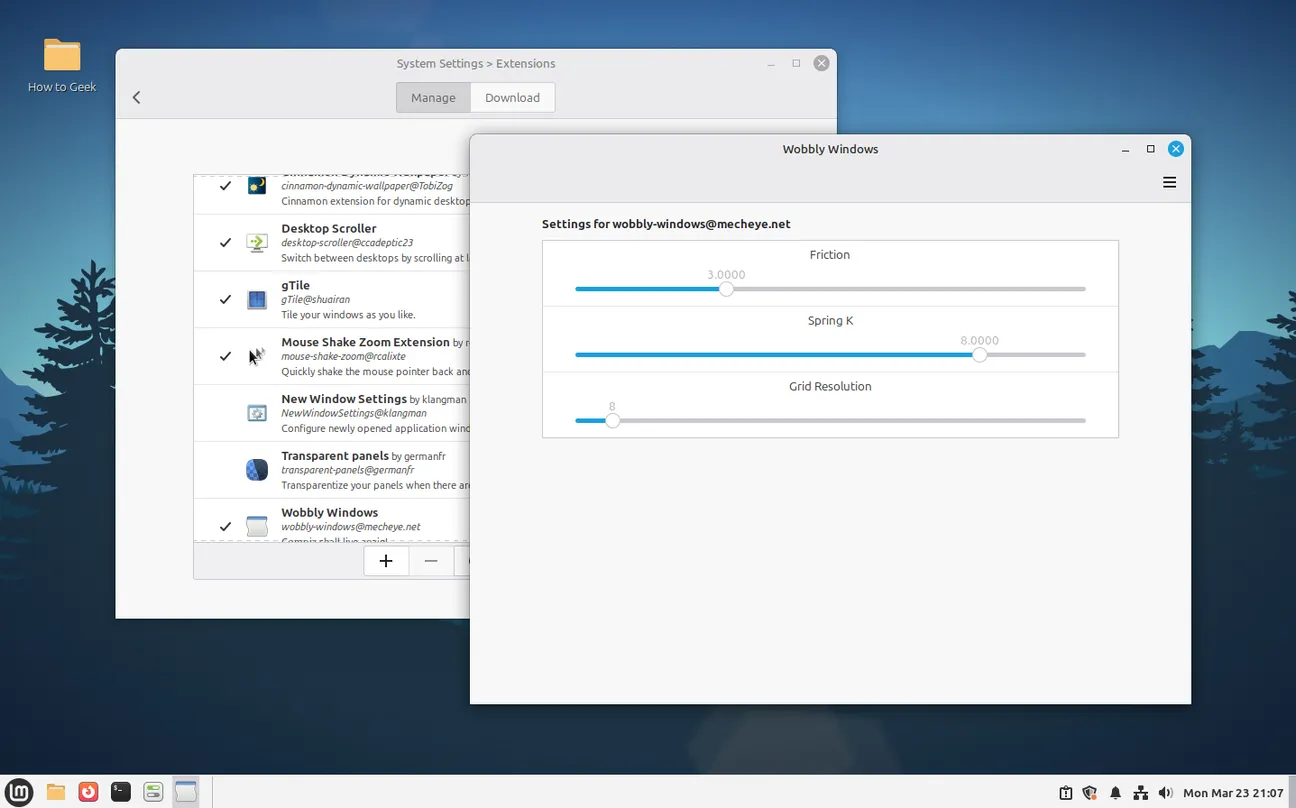Image resolution: width=1296 pixels, height=808 pixels.
Task: Open the Linux Mint start menu
Action: pyautogui.click(x=20, y=792)
